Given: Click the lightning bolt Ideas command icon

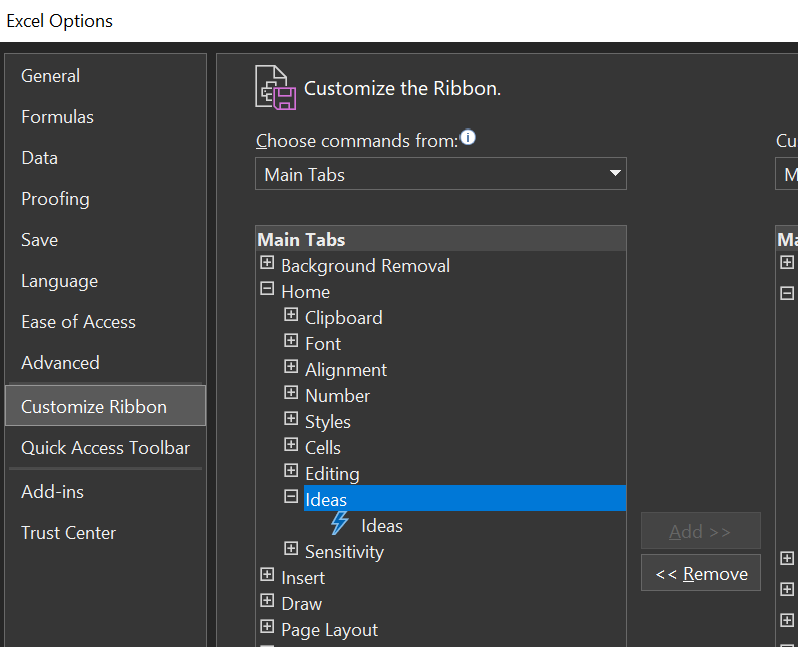Looking at the screenshot, I should (339, 523).
